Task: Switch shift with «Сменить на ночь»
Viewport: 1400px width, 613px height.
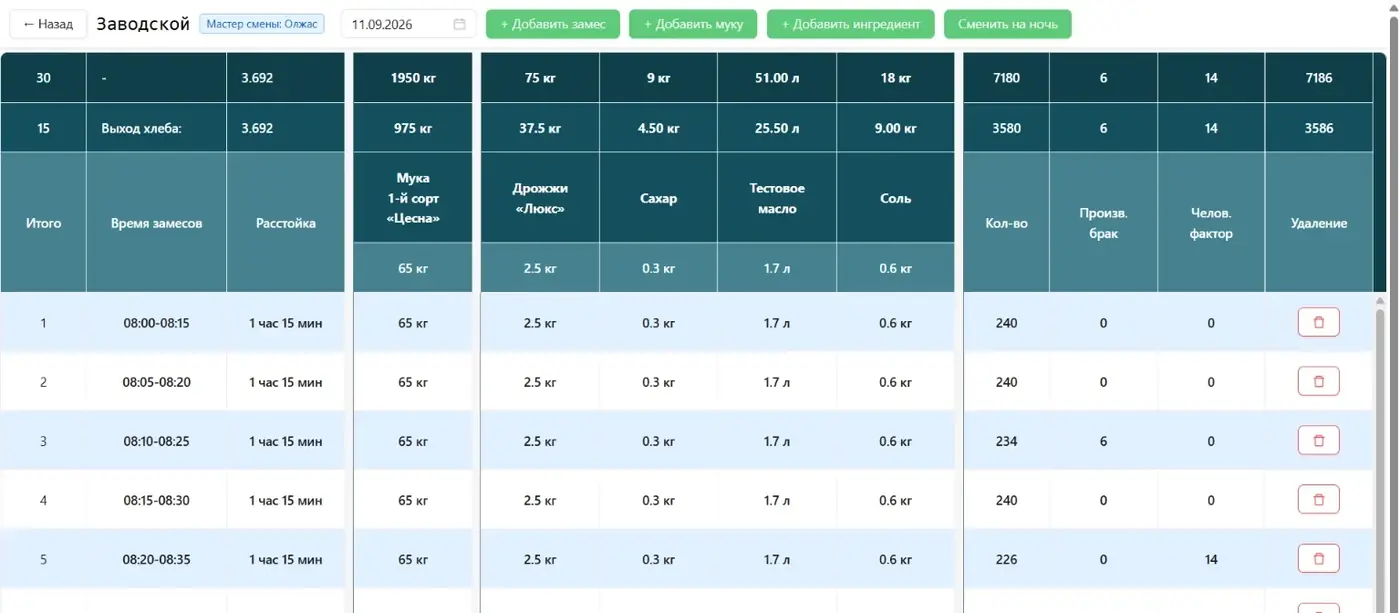Action: click(x=1007, y=24)
